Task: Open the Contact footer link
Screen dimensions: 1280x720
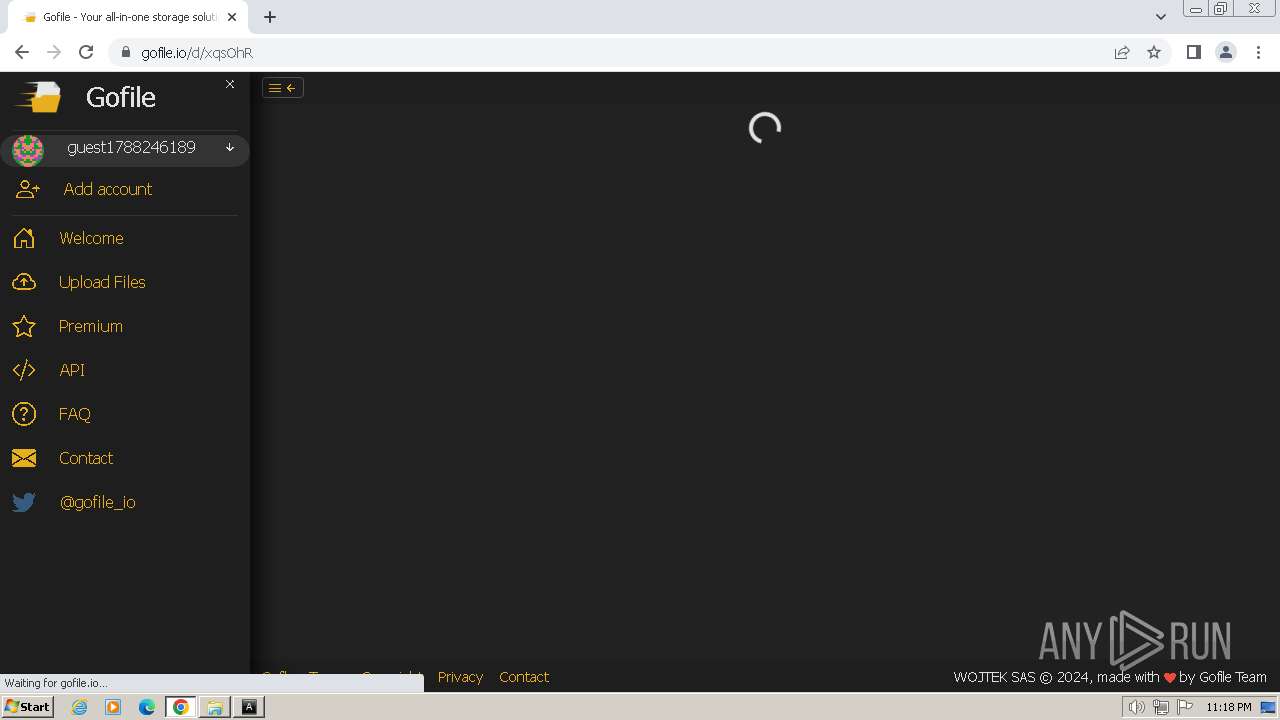Action: [x=524, y=677]
